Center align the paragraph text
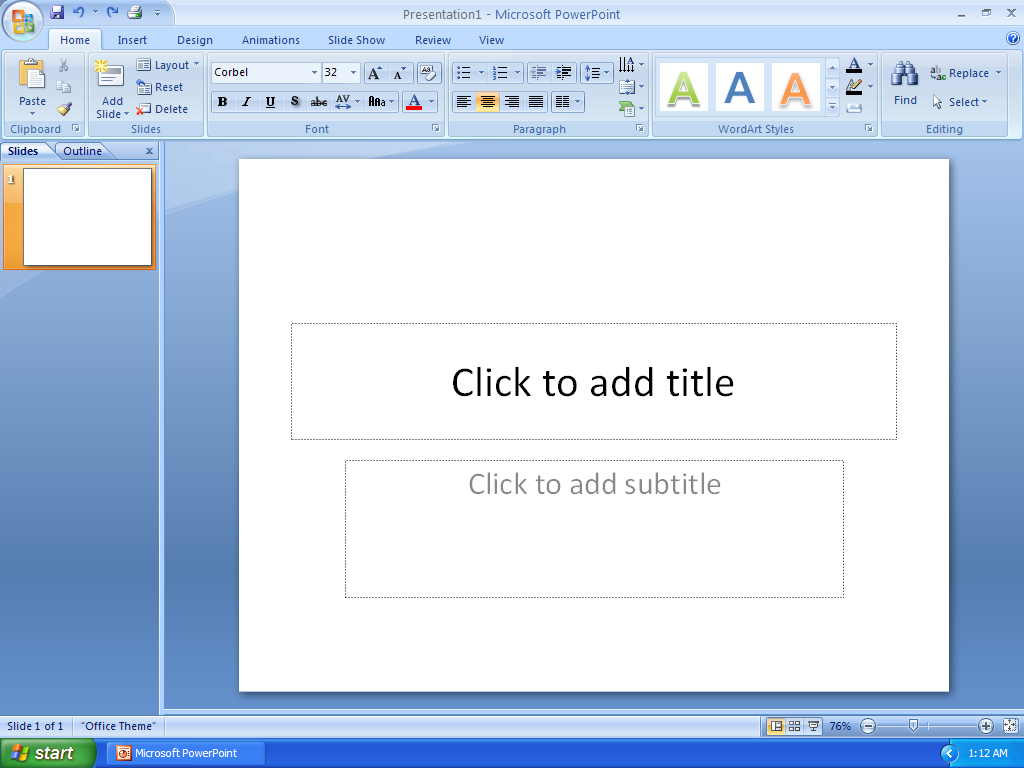The height and width of the screenshot is (768, 1024). click(486, 101)
